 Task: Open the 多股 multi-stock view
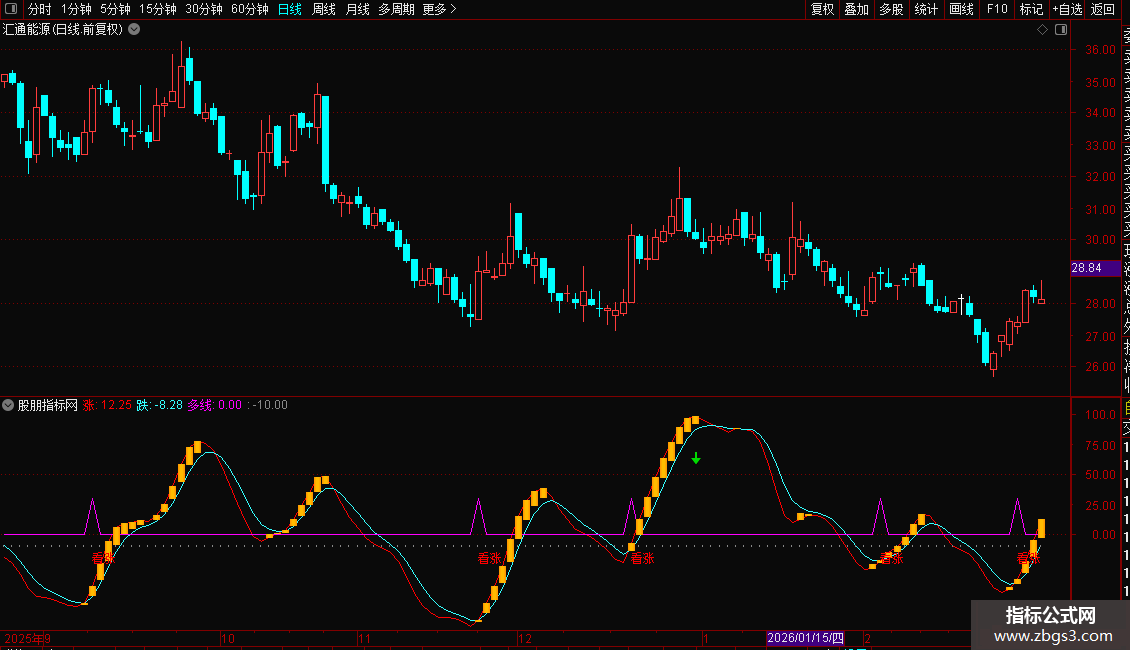click(x=891, y=9)
